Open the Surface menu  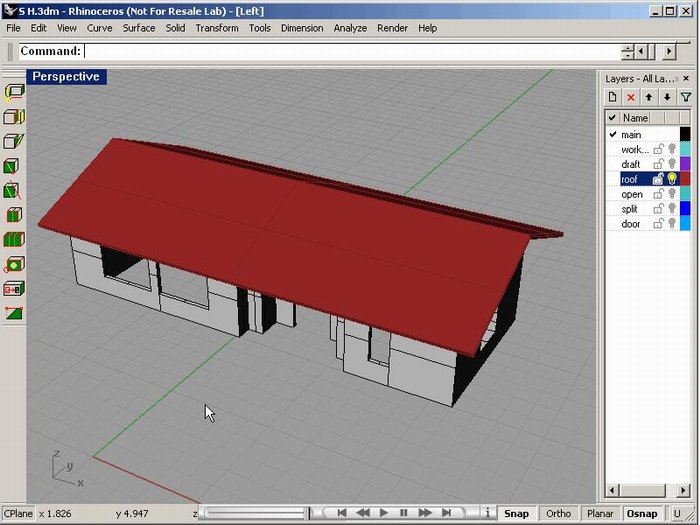pyautogui.click(x=139, y=28)
